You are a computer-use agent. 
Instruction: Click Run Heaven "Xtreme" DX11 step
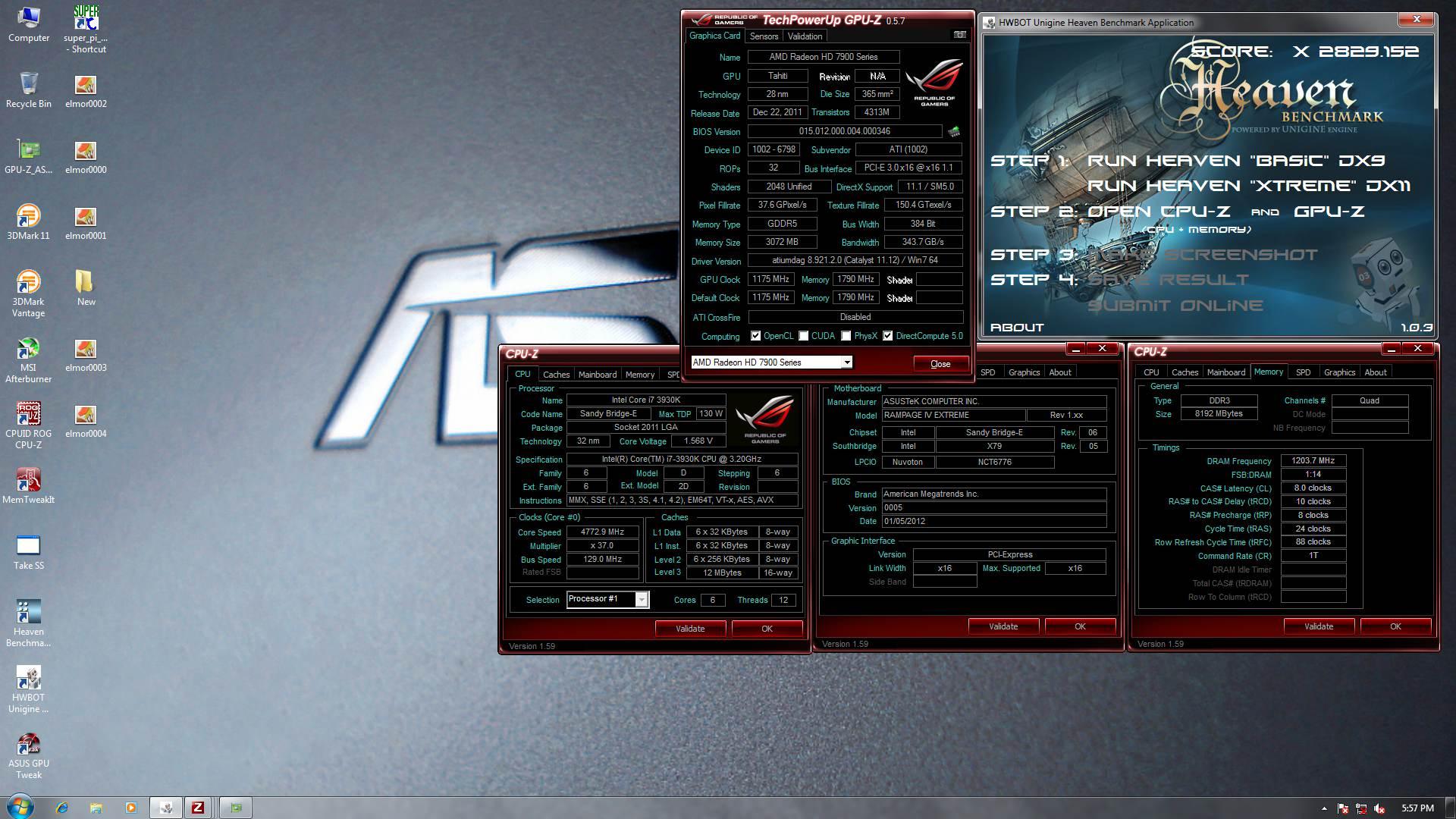click(x=1248, y=187)
